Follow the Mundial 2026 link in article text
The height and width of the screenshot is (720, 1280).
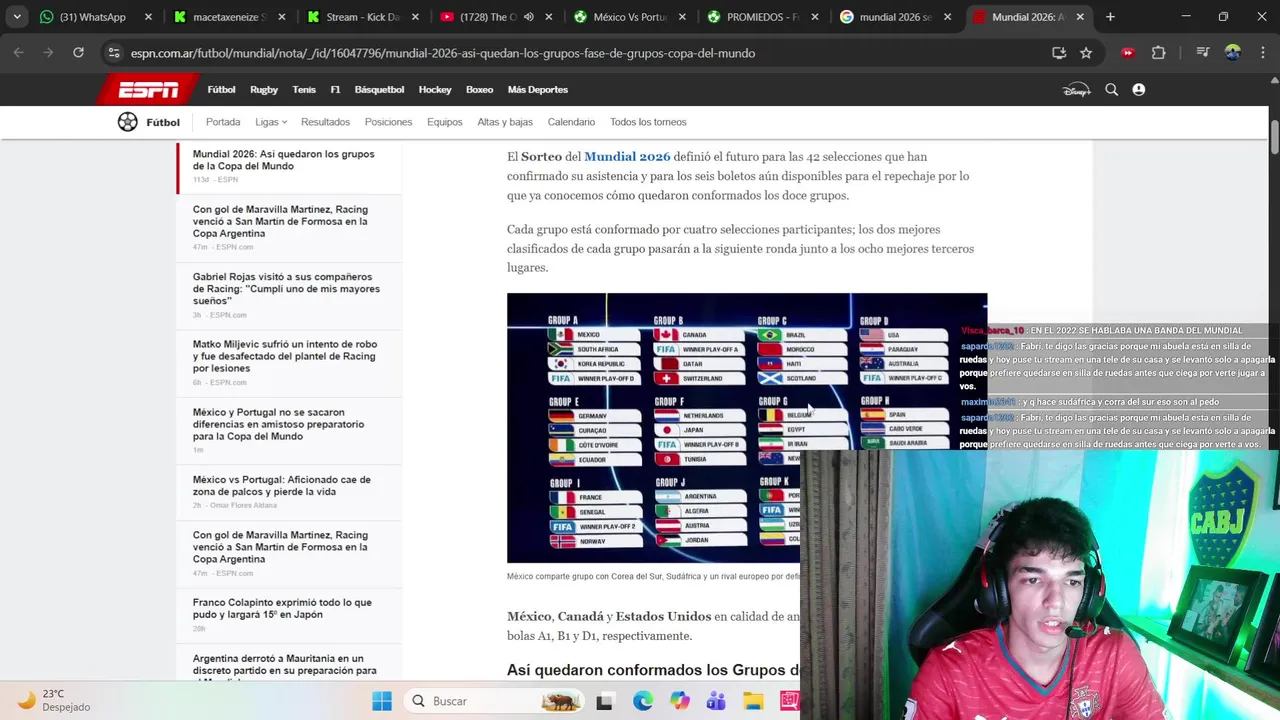tap(627, 157)
